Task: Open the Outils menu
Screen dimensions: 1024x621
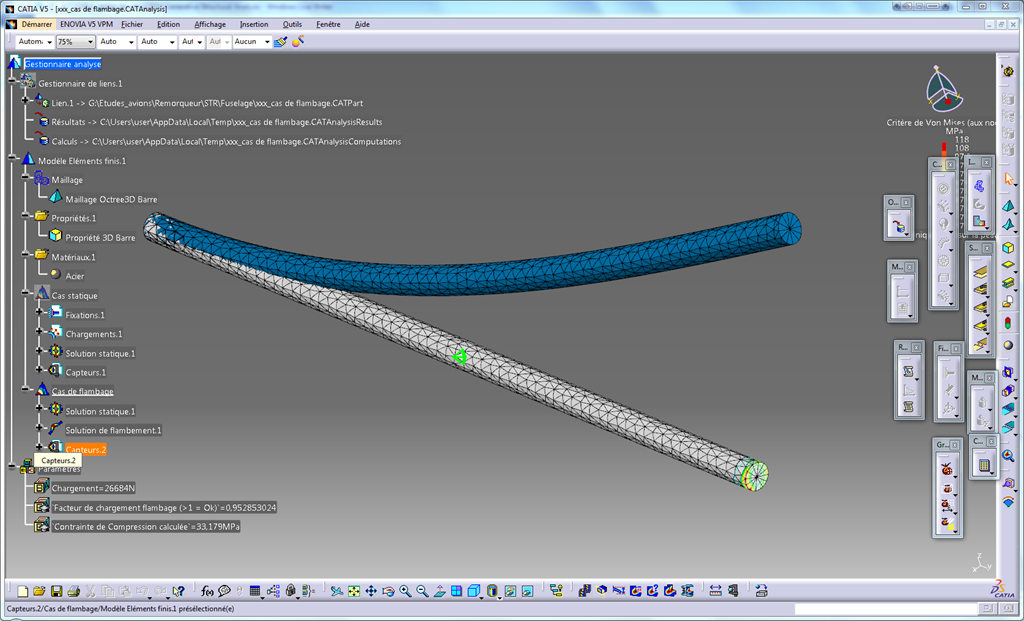Action: click(x=292, y=24)
